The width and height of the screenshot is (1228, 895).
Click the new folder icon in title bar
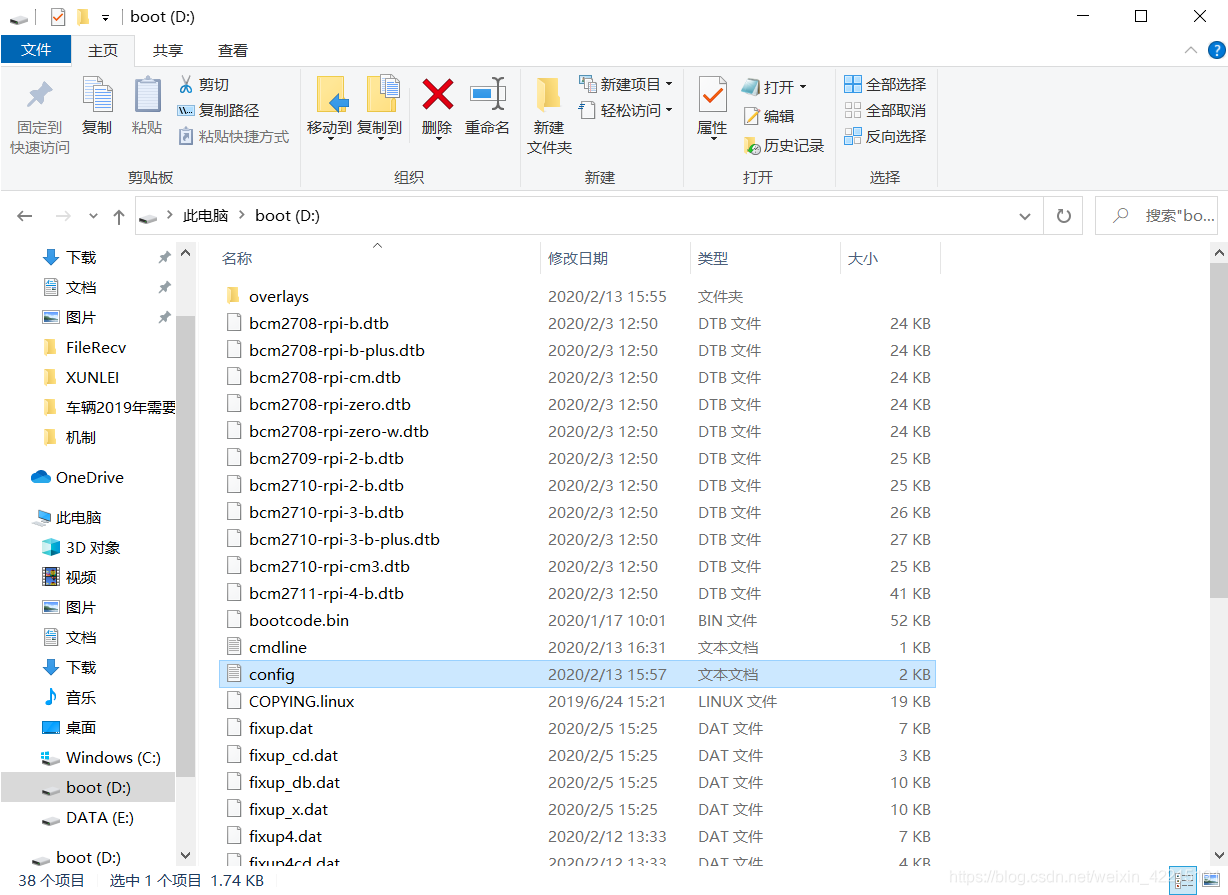(83, 17)
